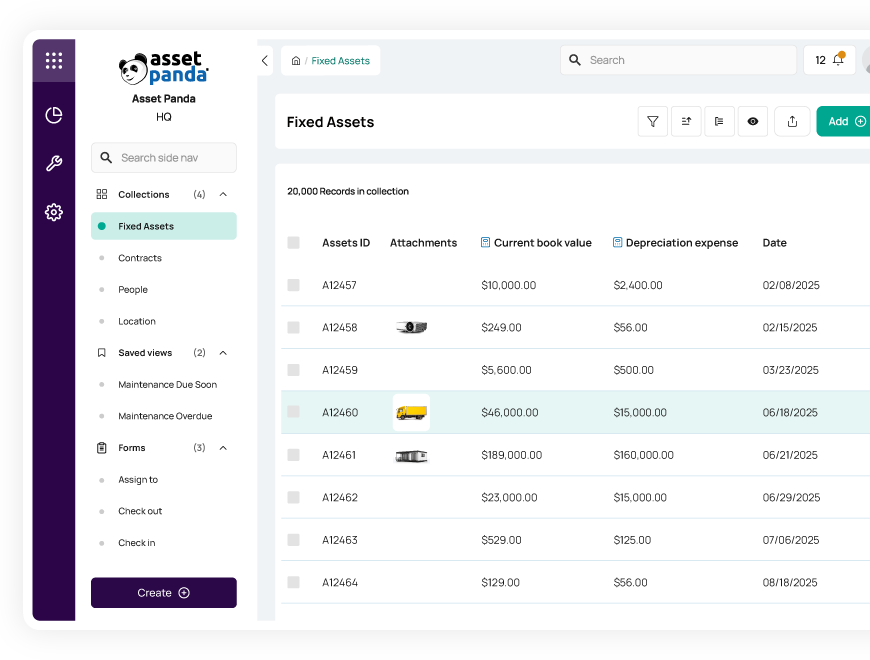Viewport: 870px width, 660px height.
Task: Open the dashboard pie chart icon
Action: coord(54,115)
